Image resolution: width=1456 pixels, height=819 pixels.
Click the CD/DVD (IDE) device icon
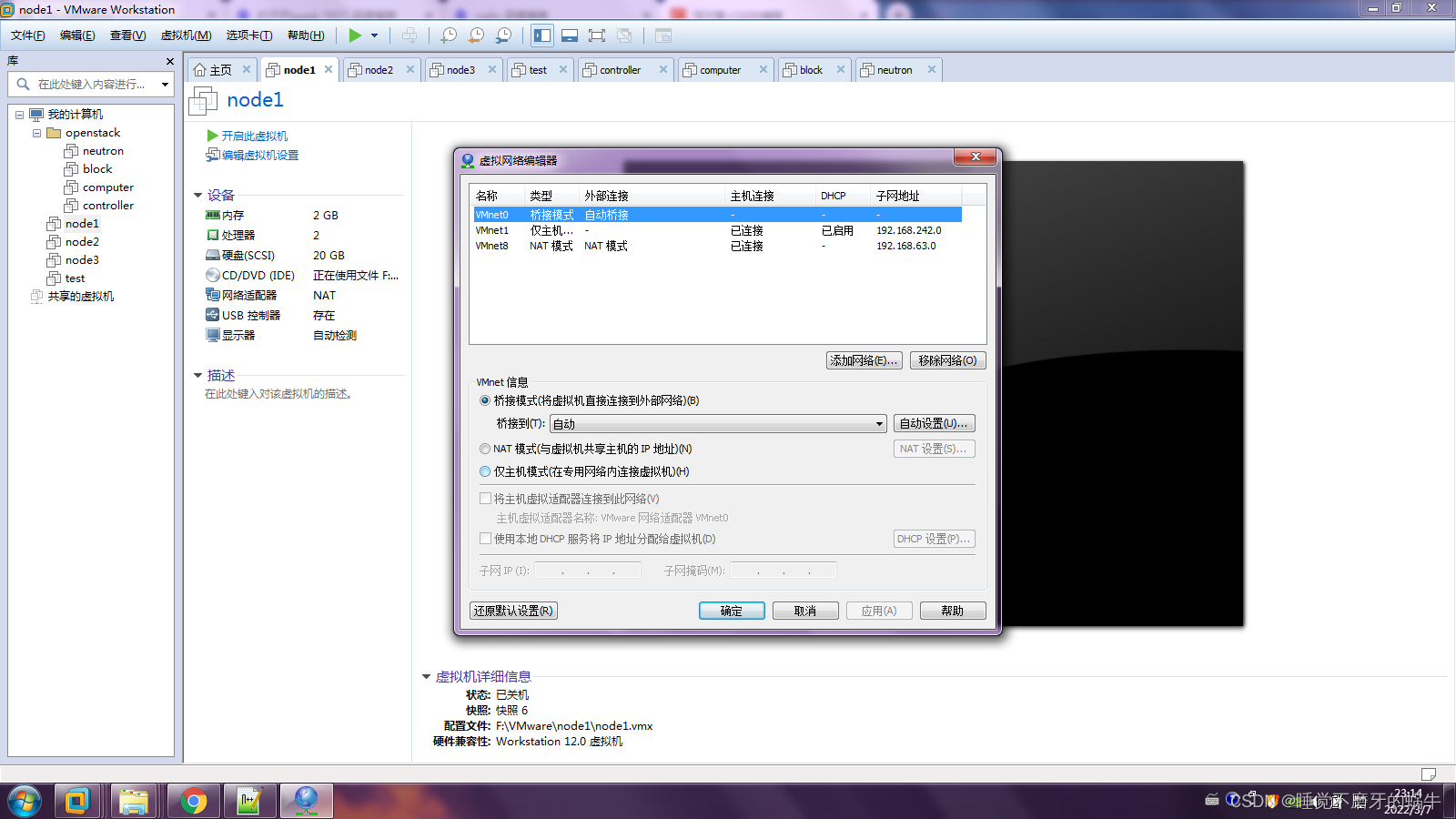tap(213, 275)
